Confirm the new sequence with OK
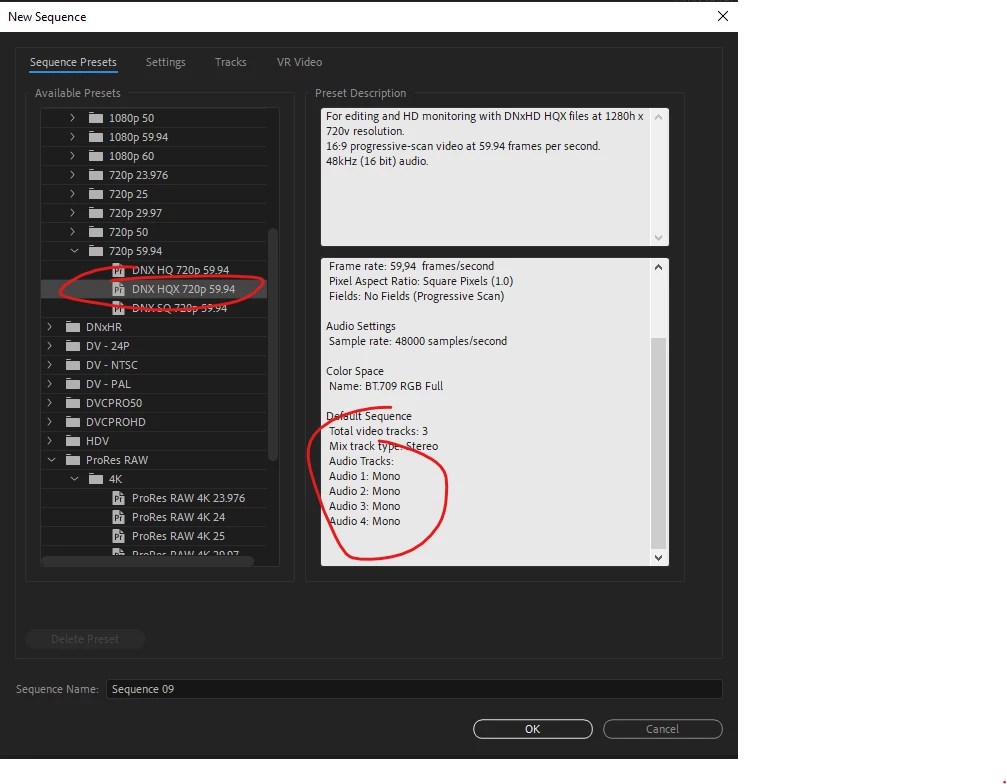Image resolution: width=1007 pixels, height=784 pixels. [x=532, y=729]
